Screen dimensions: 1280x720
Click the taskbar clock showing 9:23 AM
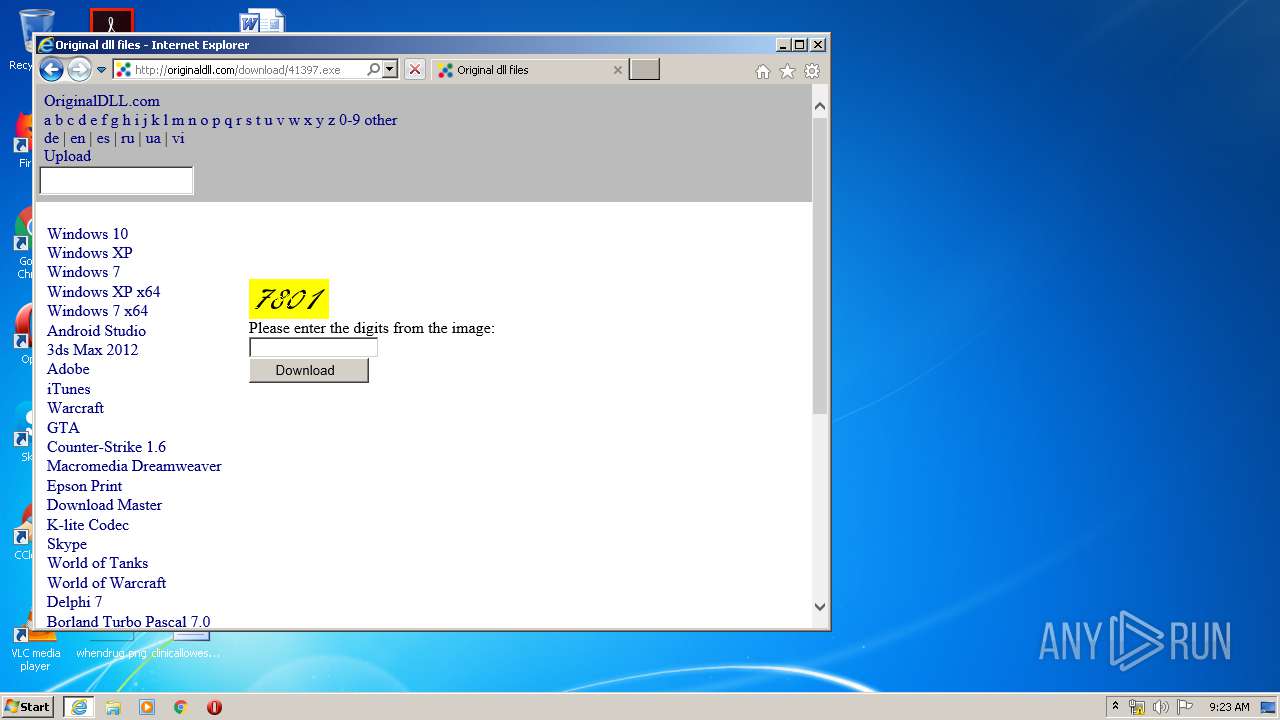click(1229, 707)
